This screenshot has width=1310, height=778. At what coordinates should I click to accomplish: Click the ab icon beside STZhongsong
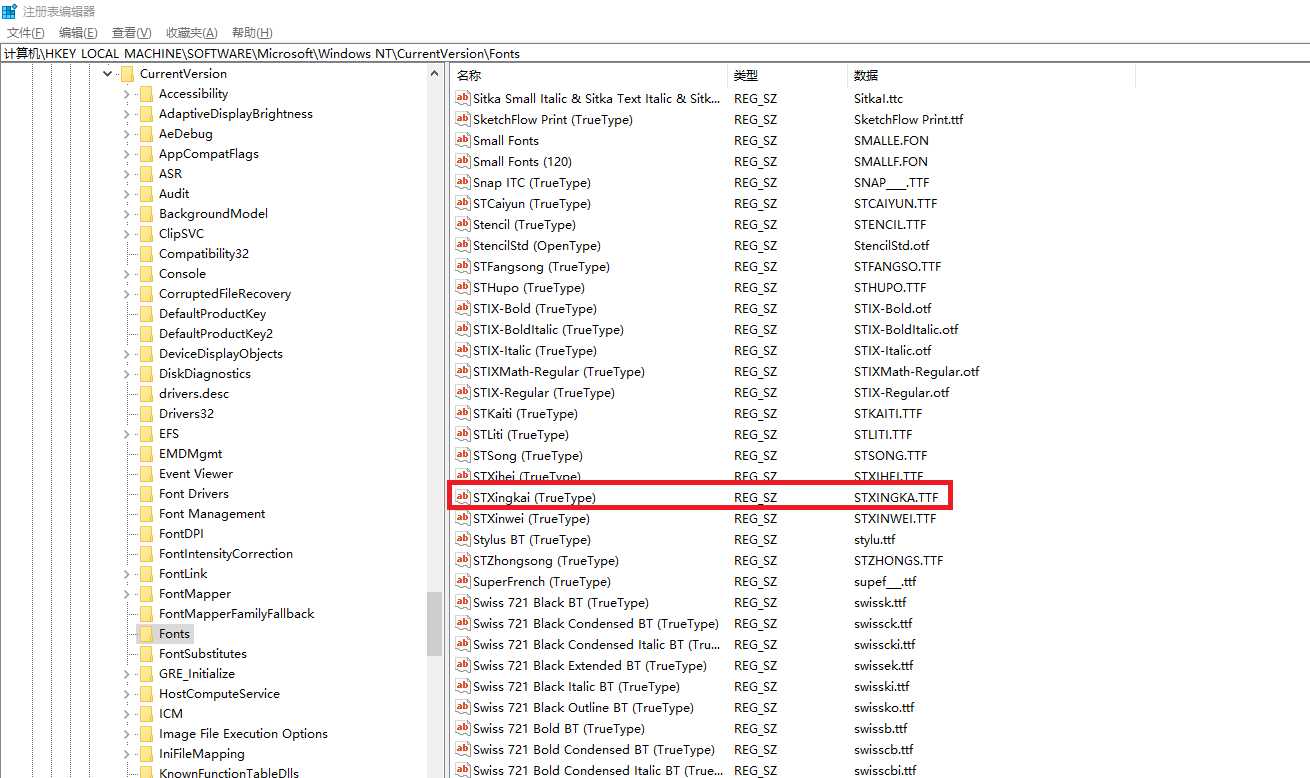pyautogui.click(x=462, y=560)
